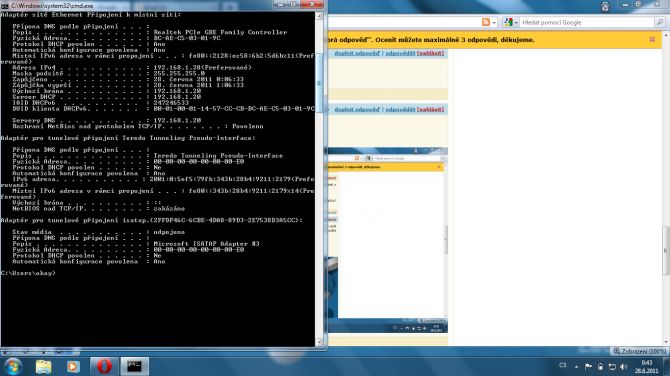Click the 'BC-AE-C5-03-01-9C' physical address
The width and height of the screenshot is (670, 376).
pos(187,38)
